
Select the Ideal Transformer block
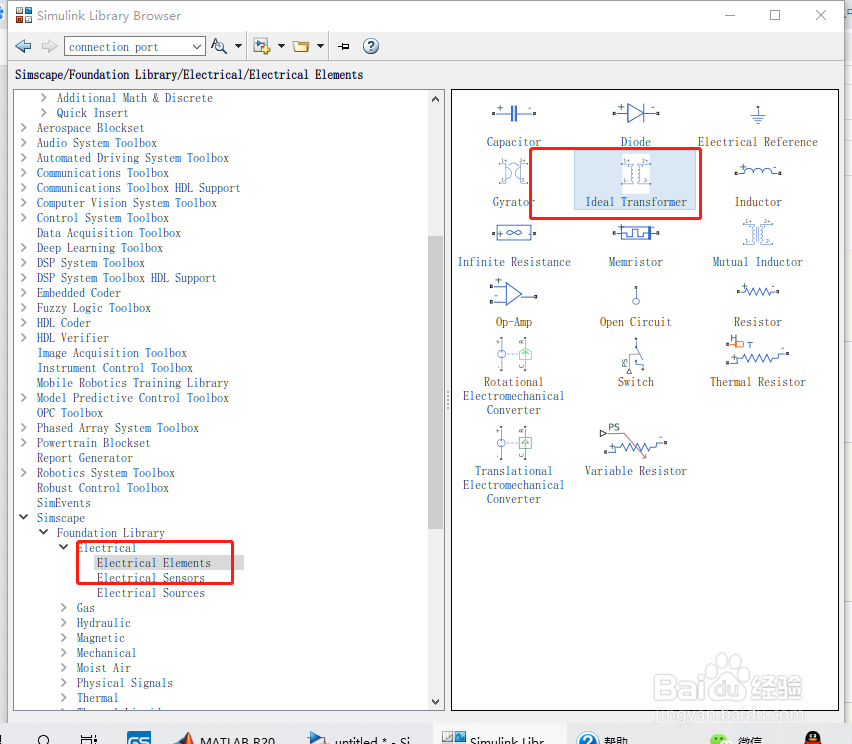point(635,180)
